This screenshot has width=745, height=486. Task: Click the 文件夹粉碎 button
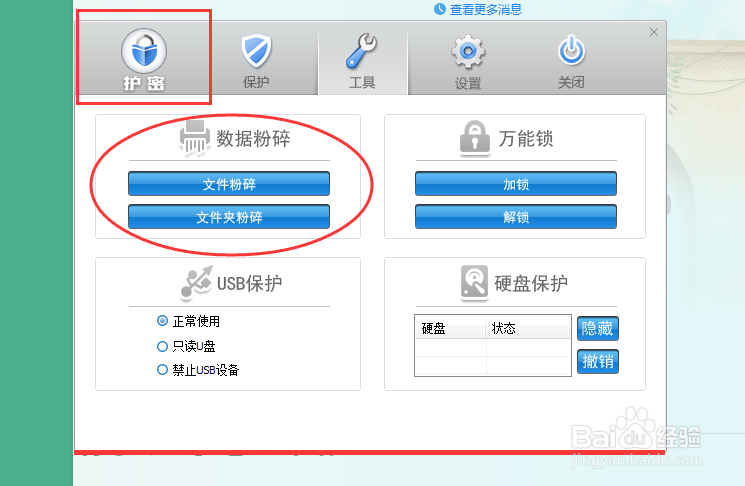click(x=229, y=217)
